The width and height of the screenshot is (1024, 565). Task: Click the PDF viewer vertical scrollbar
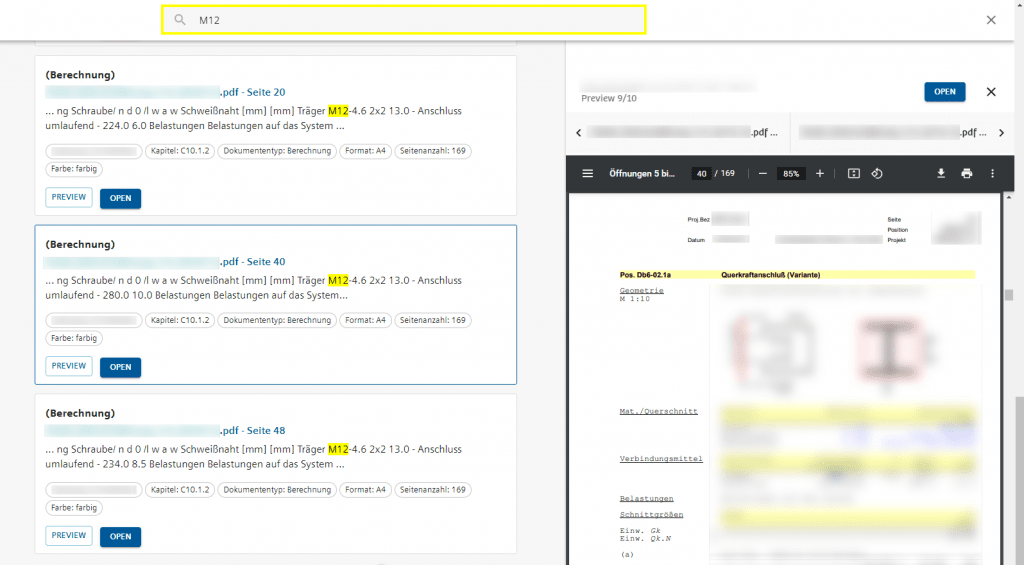1010,296
